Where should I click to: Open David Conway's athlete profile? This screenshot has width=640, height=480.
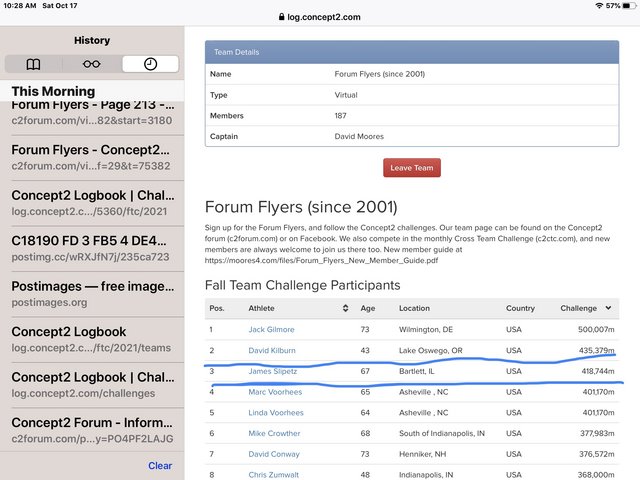[x=274, y=454]
